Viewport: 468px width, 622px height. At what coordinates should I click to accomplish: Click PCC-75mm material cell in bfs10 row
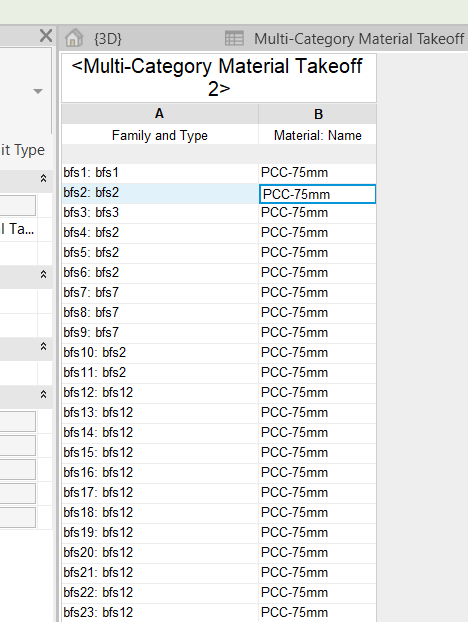click(318, 353)
